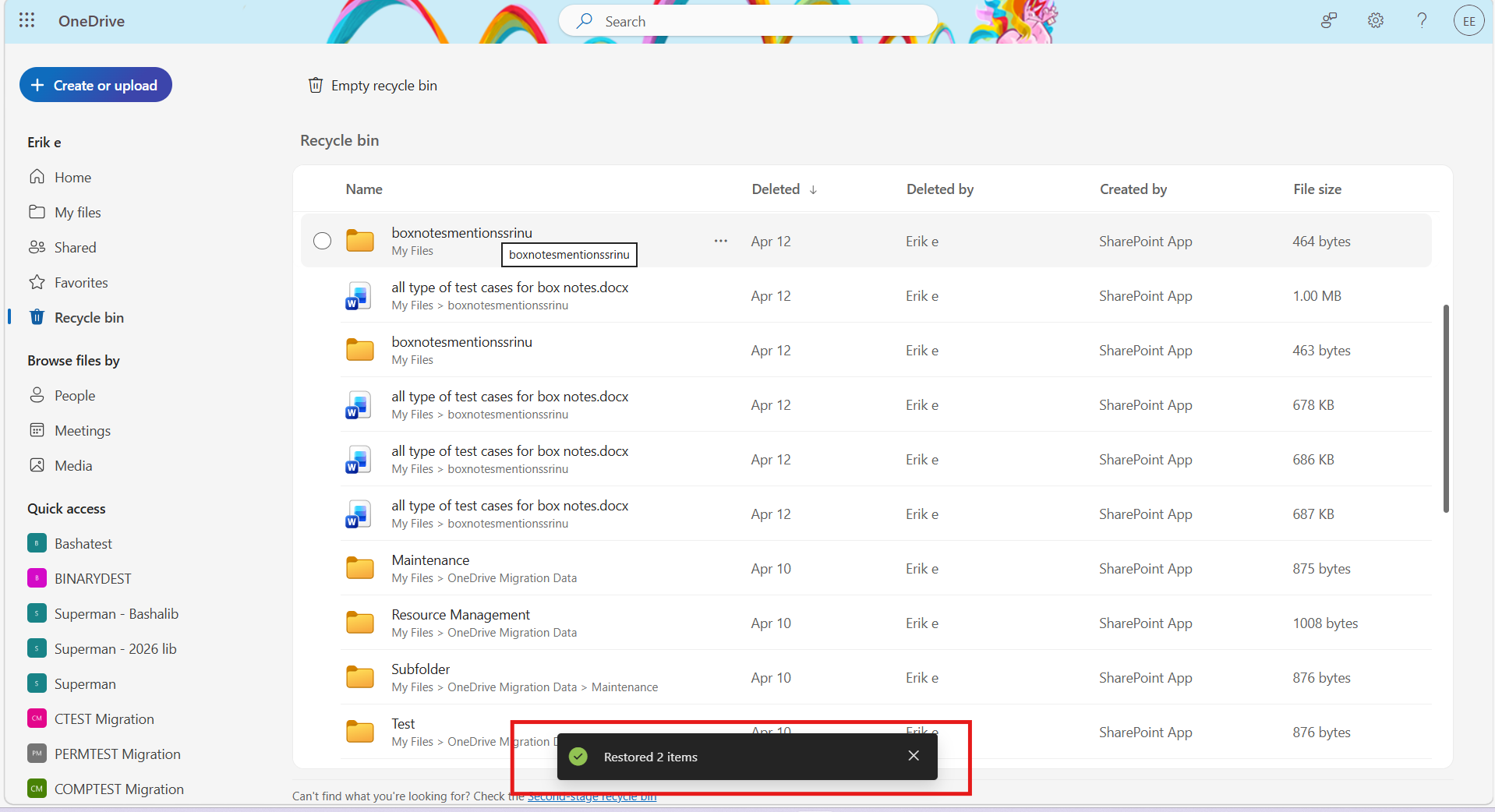
Task: Open Superman quick access item
Action: click(x=85, y=683)
